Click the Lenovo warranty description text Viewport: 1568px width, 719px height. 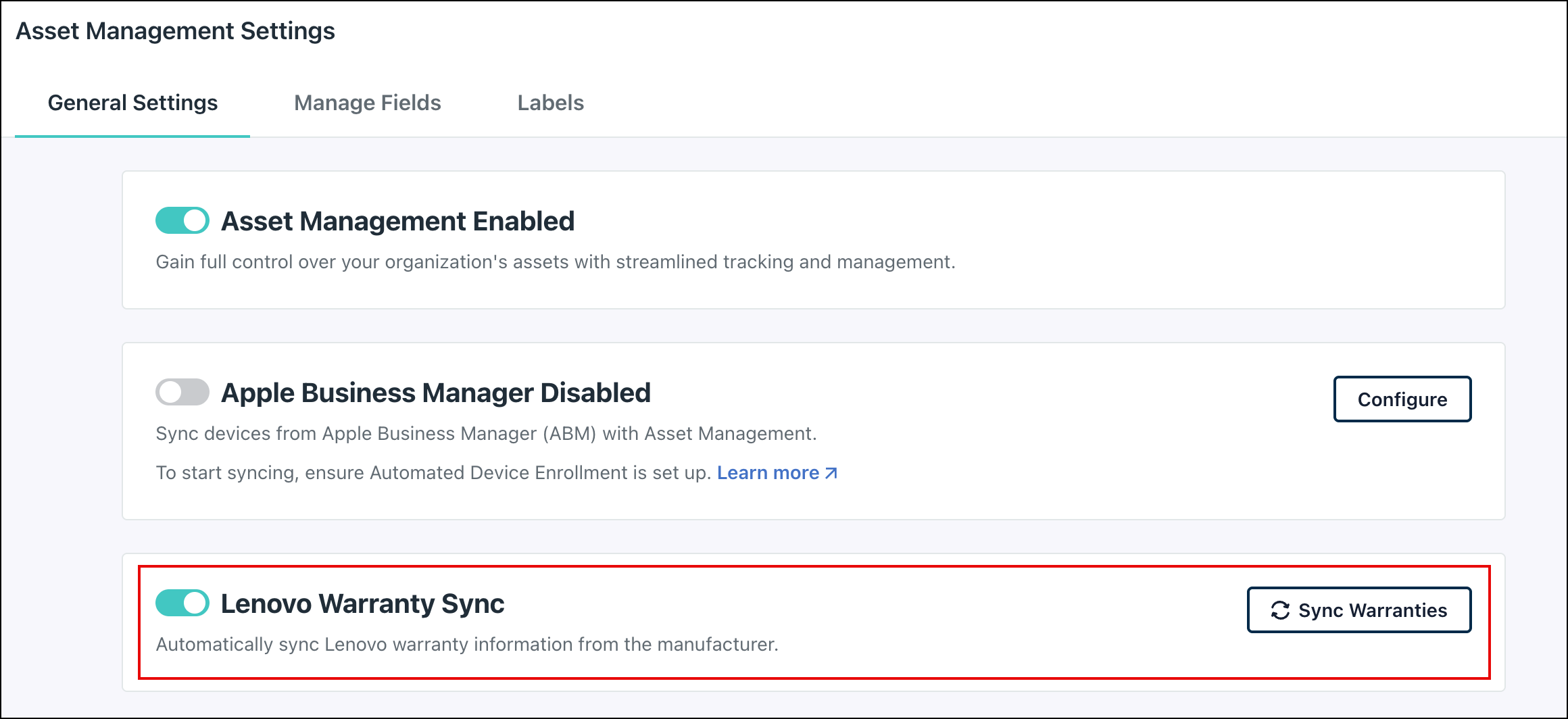pyautogui.click(x=468, y=644)
